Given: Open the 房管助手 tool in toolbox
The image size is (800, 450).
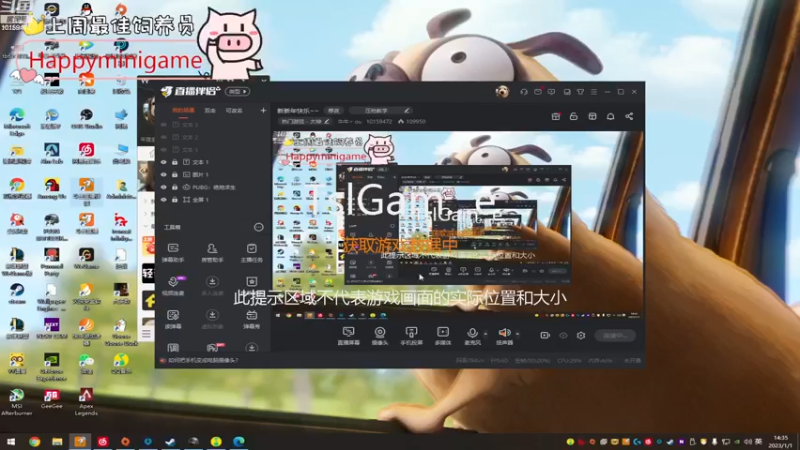Looking at the screenshot, I should click(212, 253).
